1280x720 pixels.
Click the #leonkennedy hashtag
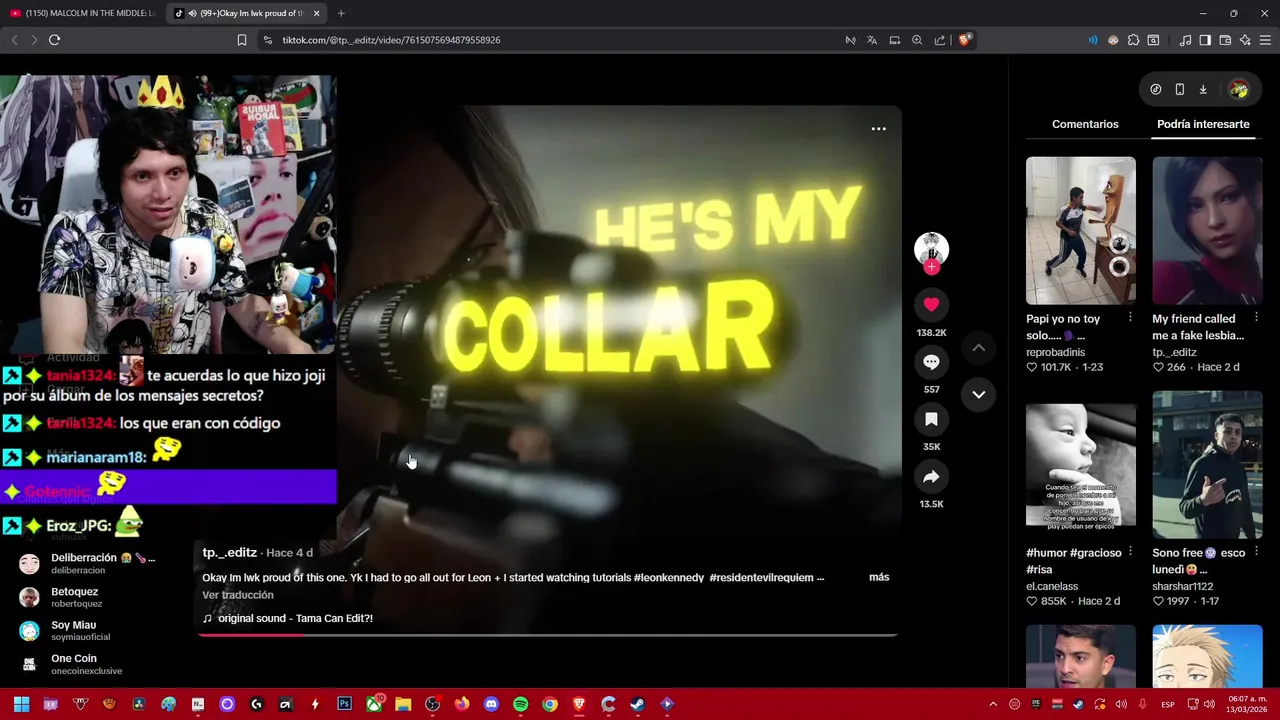tap(669, 577)
